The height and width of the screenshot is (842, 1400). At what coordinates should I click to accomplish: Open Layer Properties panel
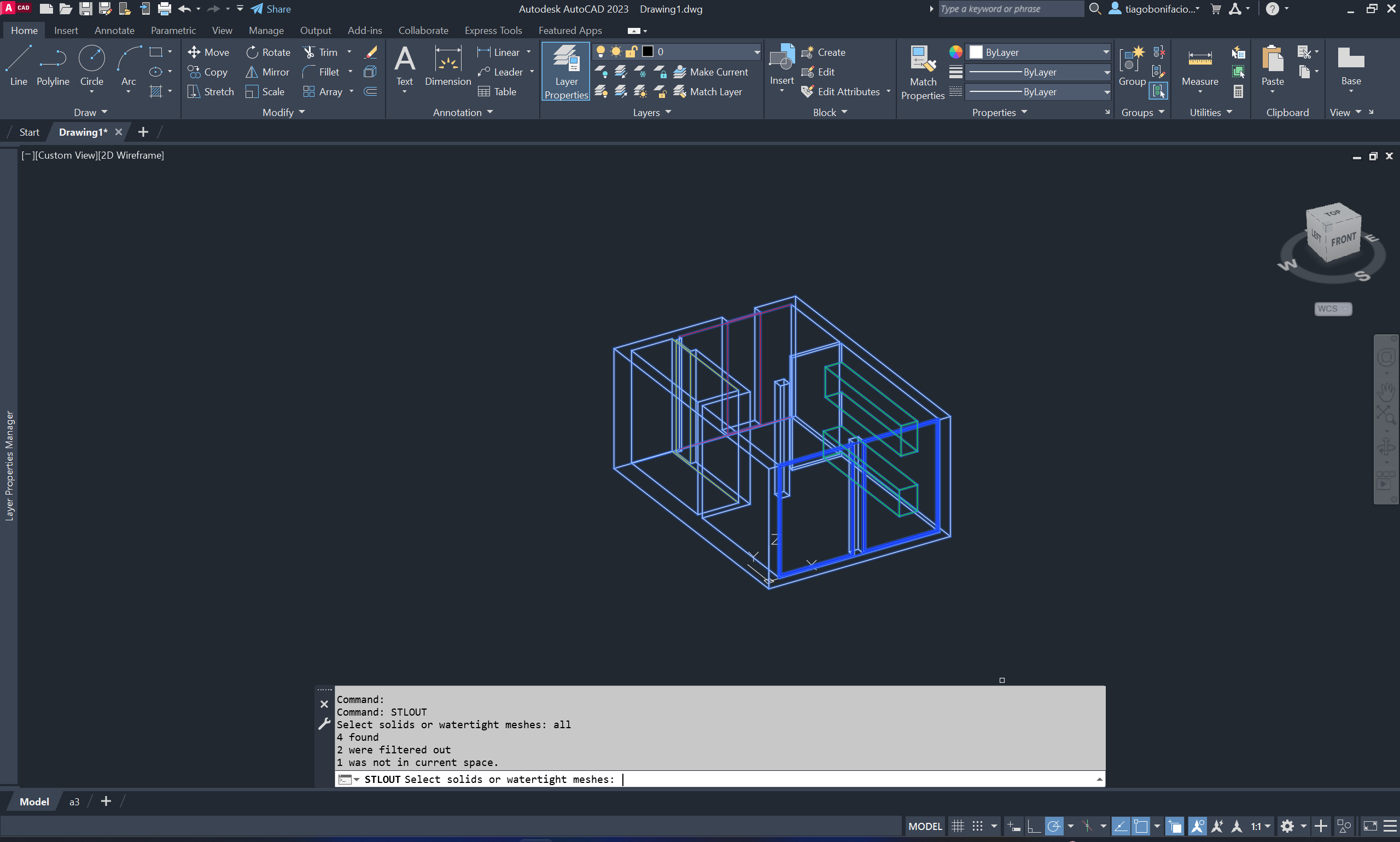(565, 72)
